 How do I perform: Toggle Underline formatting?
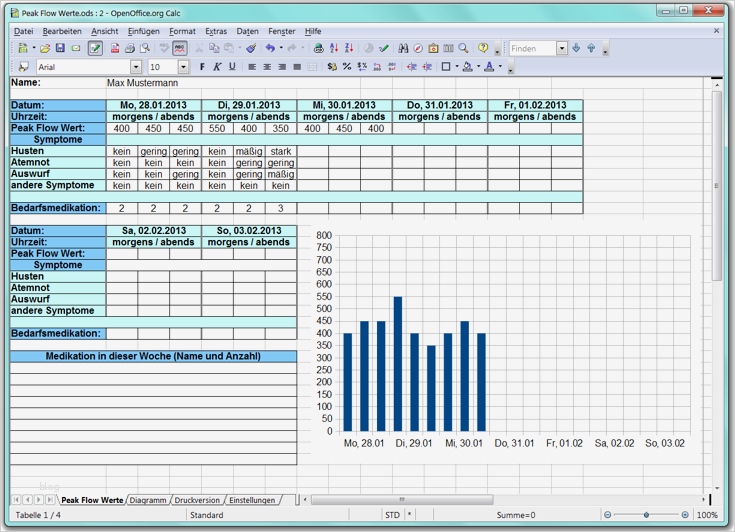click(x=232, y=67)
